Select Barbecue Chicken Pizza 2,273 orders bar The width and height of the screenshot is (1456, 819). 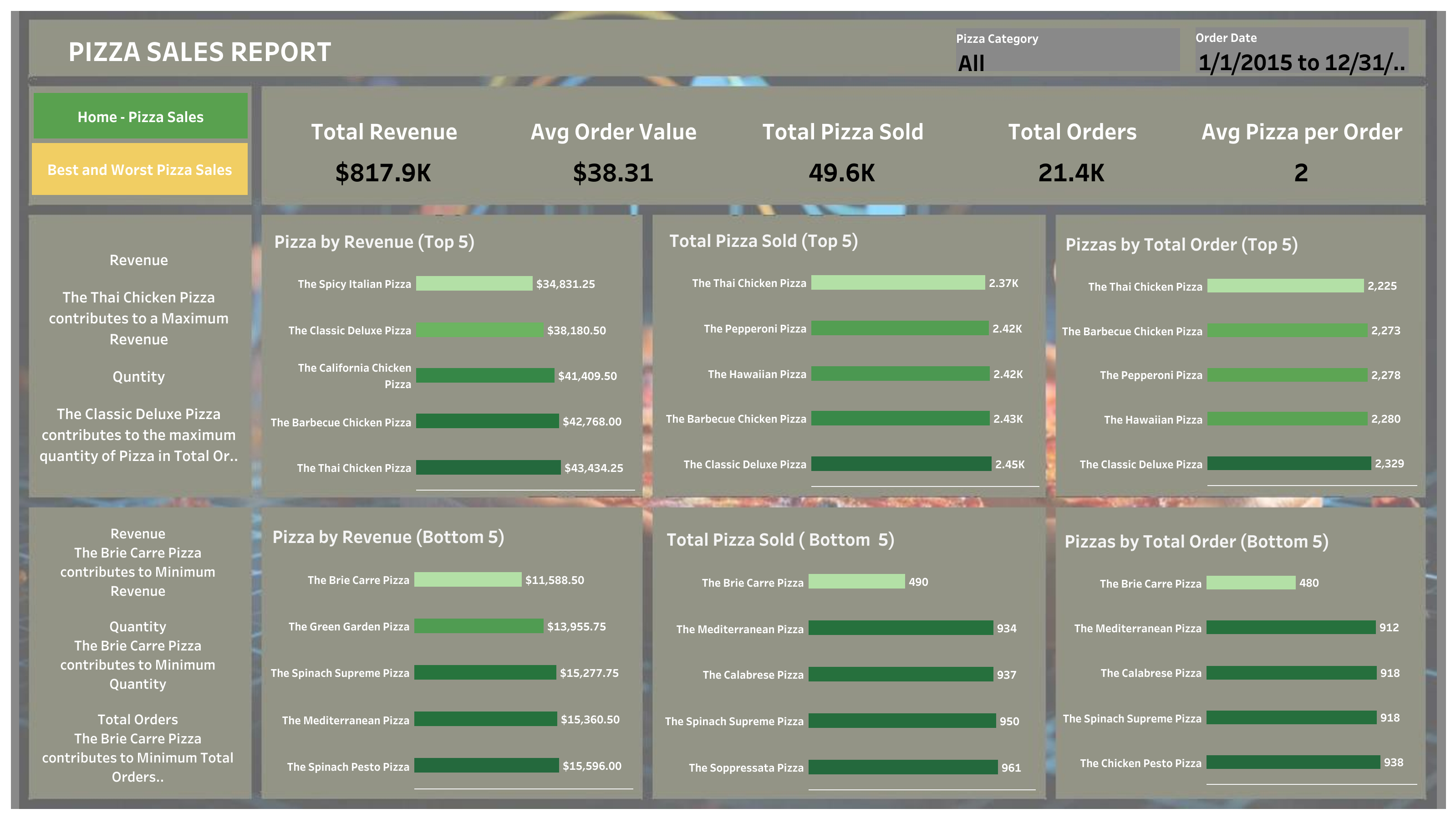tap(1287, 330)
